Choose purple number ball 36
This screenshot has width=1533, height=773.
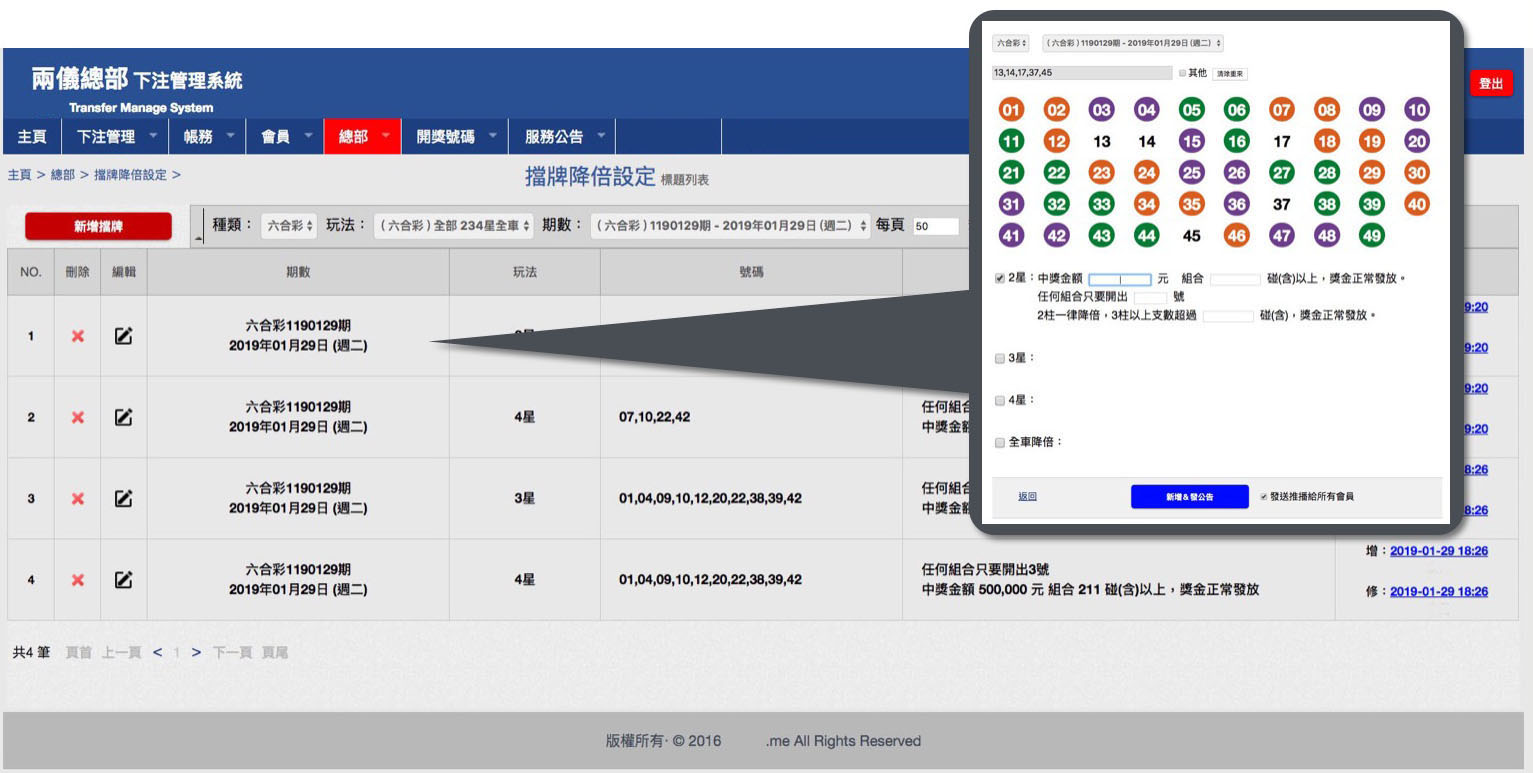coord(1237,204)
